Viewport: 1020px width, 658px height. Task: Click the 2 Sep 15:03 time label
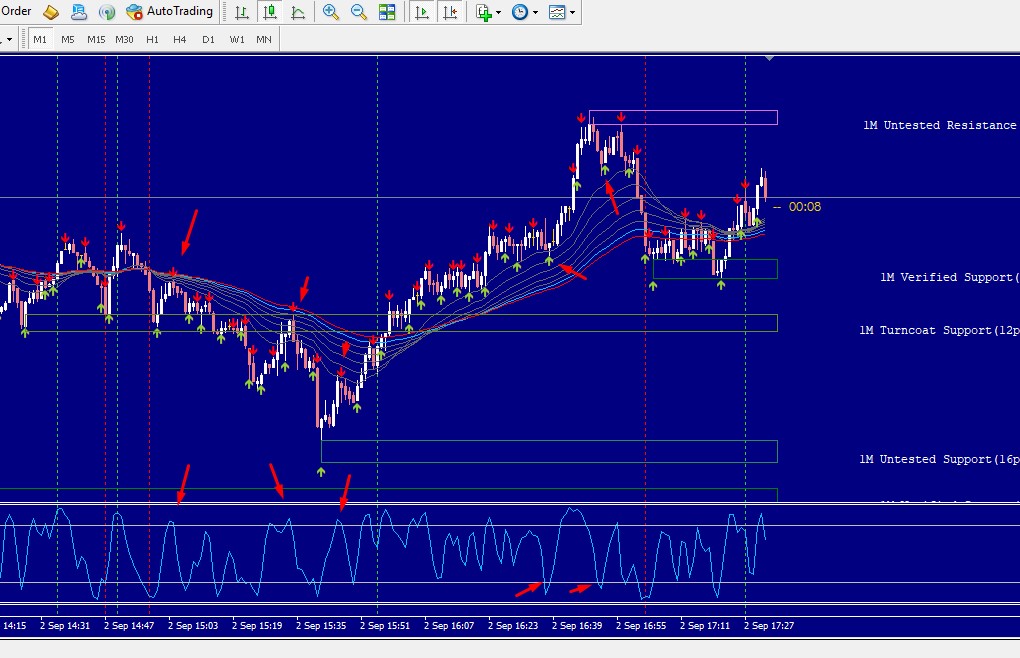coord(193,625)
